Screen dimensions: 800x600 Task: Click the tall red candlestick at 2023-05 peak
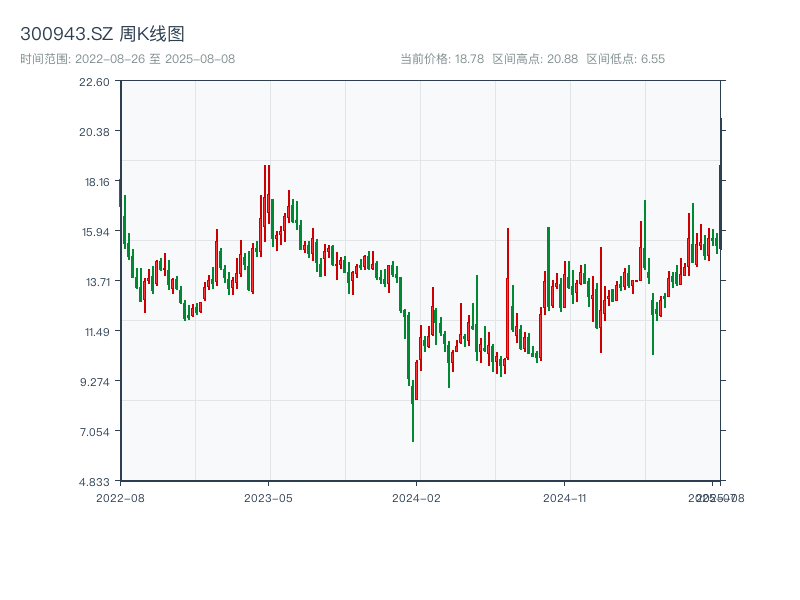265,200
